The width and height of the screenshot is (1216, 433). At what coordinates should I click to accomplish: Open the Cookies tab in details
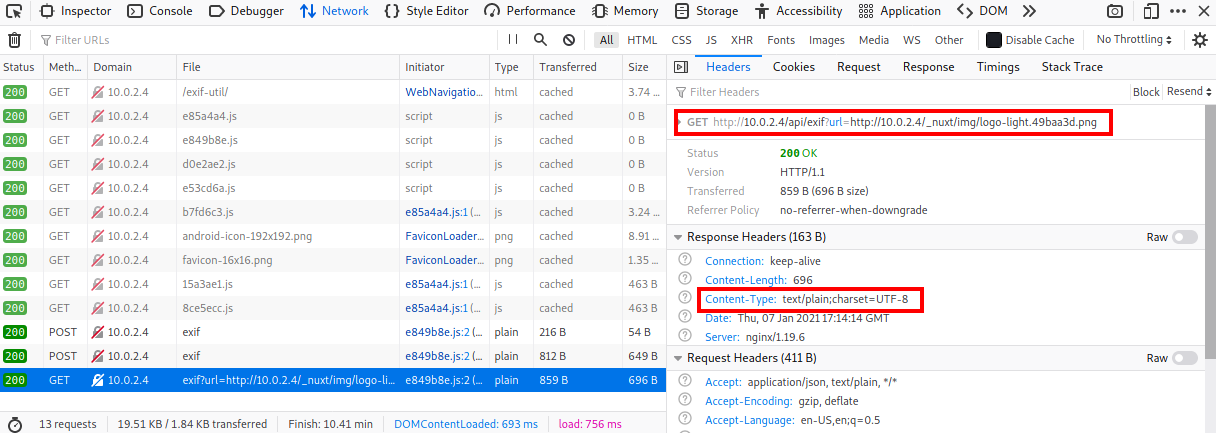point(794,67)
